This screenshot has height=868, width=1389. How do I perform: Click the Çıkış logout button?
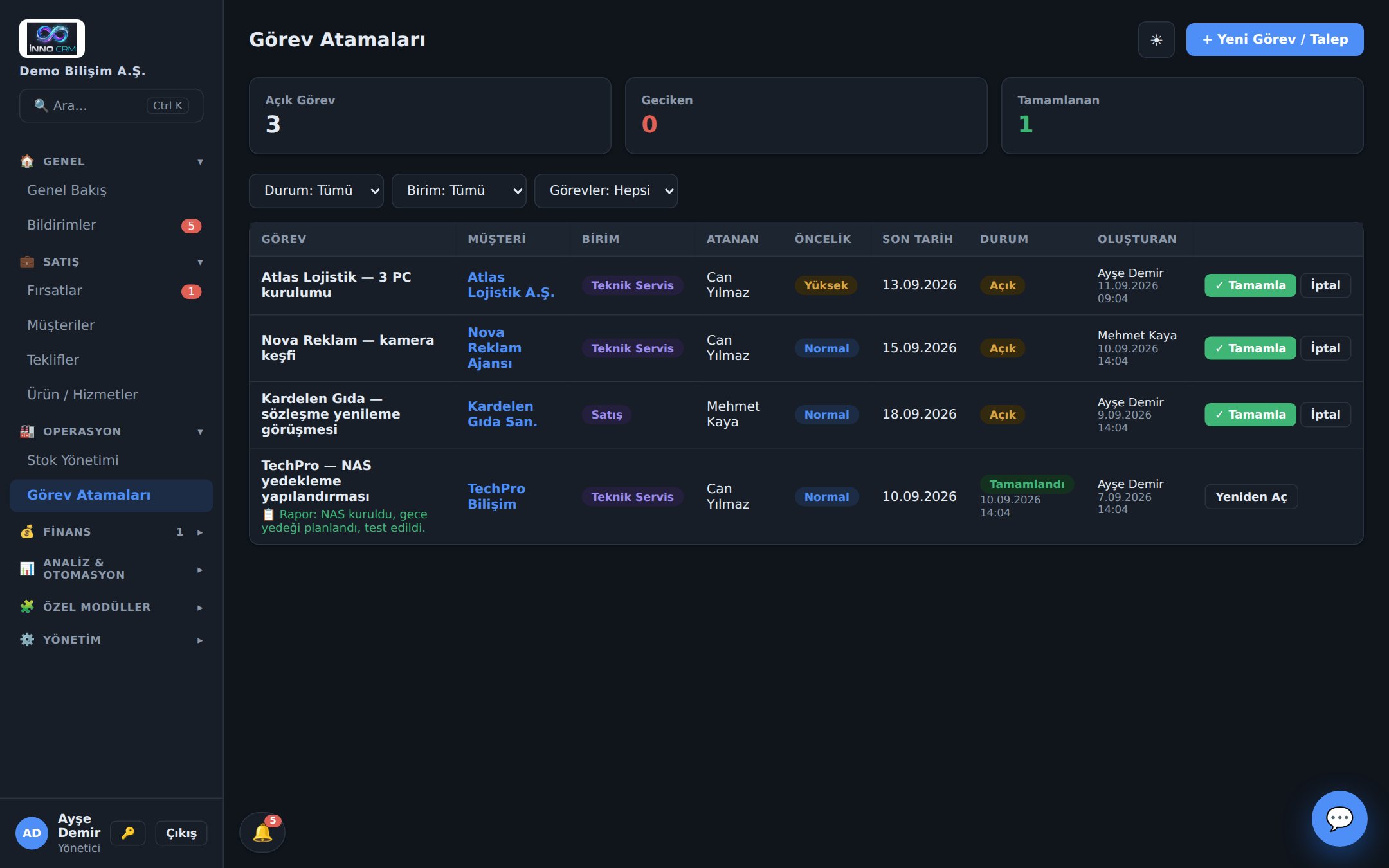[181, 833]
